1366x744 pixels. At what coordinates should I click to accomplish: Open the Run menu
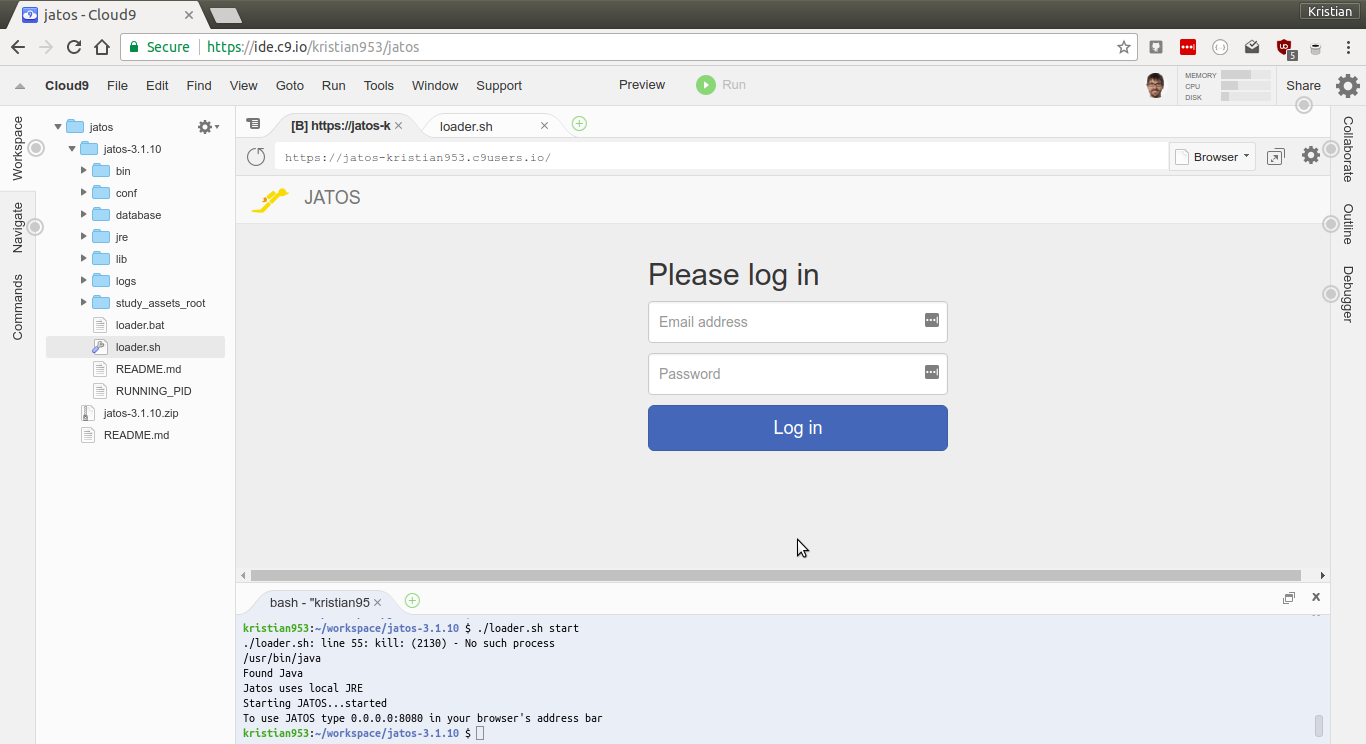point(333,86)
